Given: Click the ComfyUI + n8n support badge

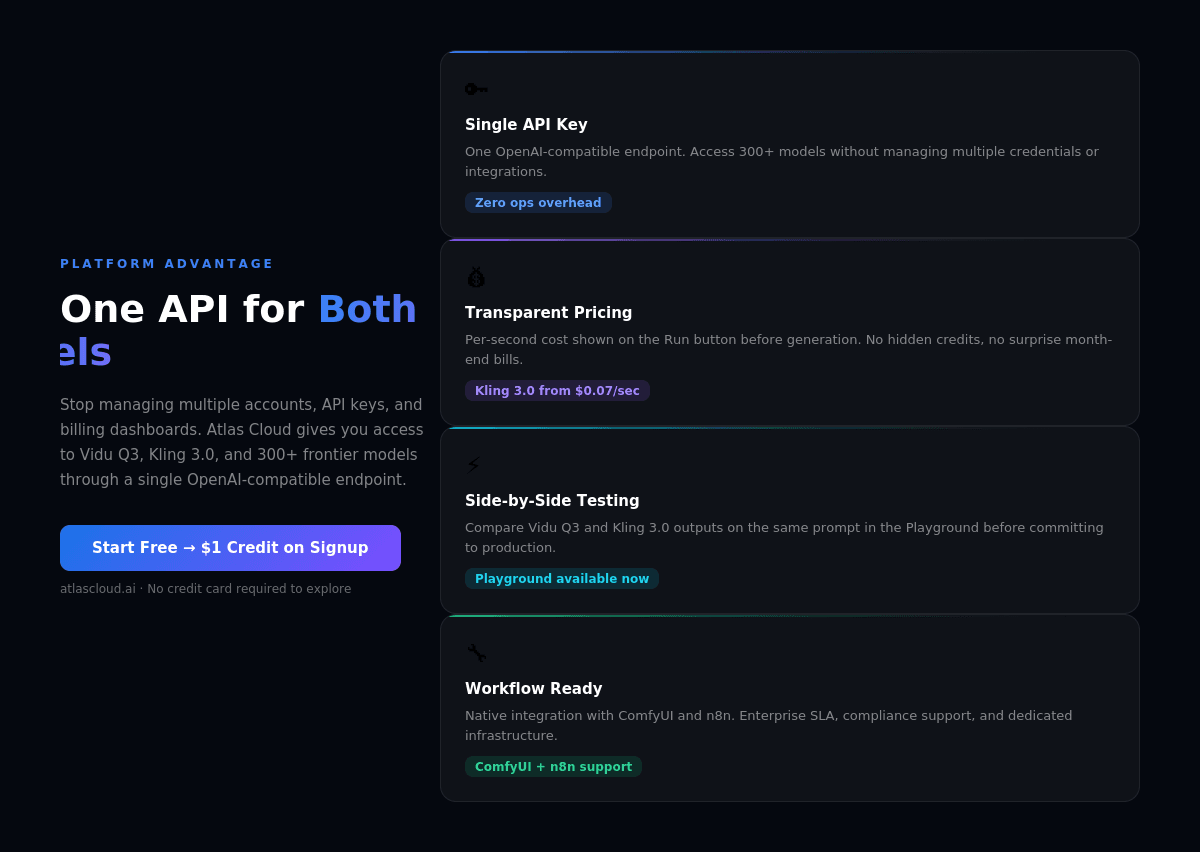Looking at the screenshot, I should pos(553,767).
